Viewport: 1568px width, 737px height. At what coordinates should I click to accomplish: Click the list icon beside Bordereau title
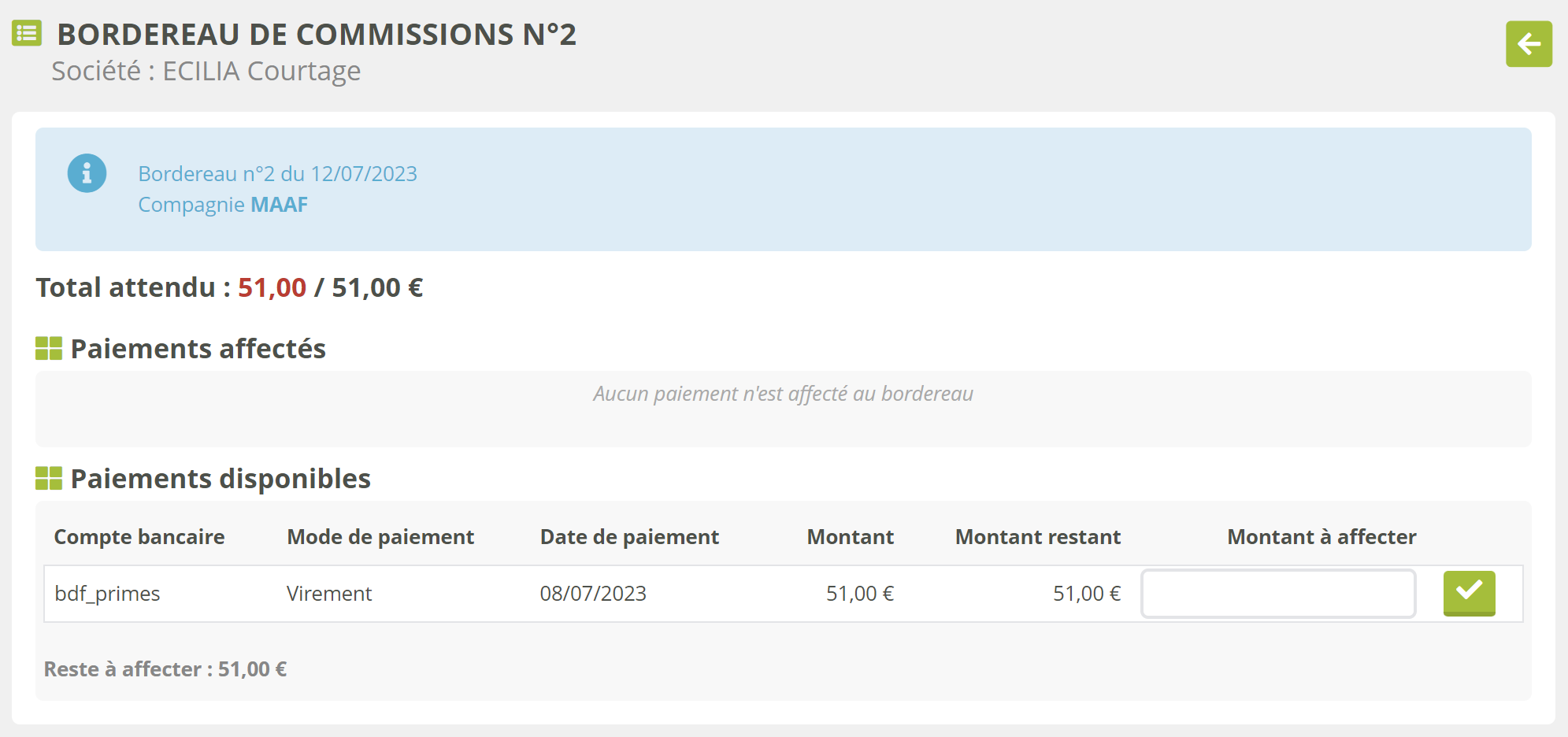pyautogui.click(x=27, y=33)
